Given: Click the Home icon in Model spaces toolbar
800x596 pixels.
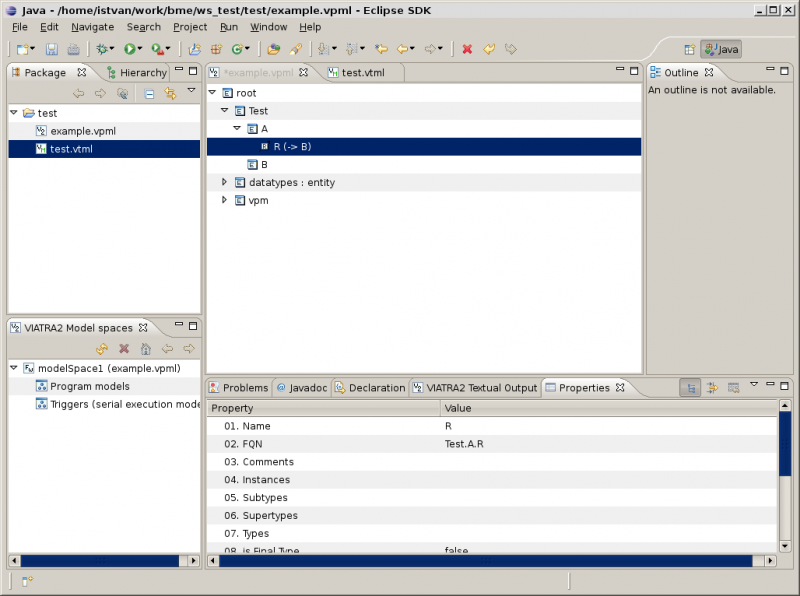Looking at the screenshot, I should (146, 349).
